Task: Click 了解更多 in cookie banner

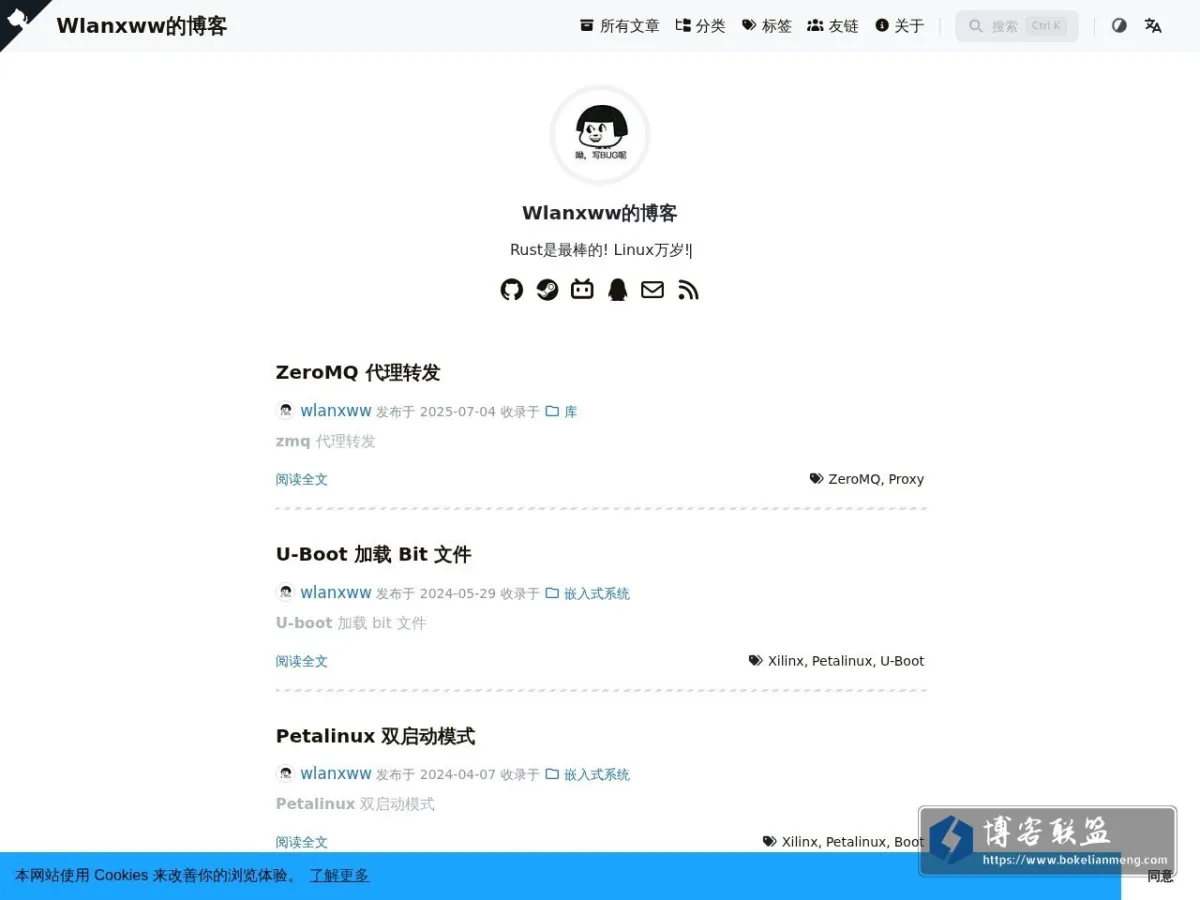Action: [x=339, y=875]
